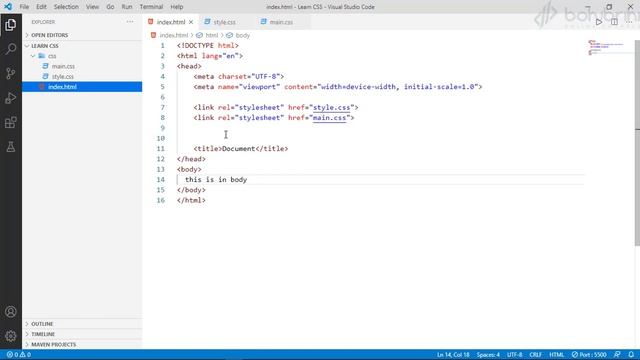Select style.css in the explorer tree

pos(63,76)
